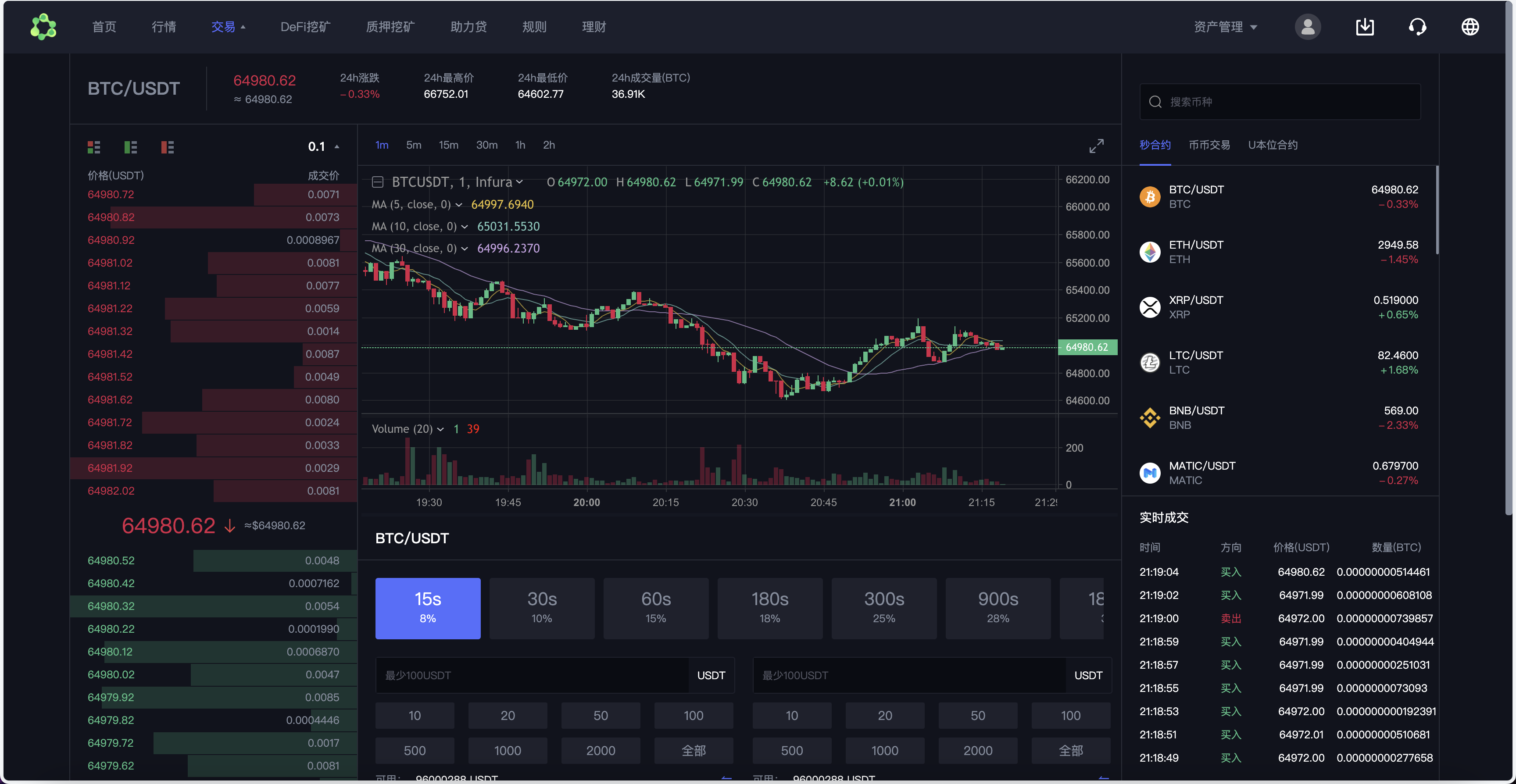Open the 助力贷 menu item
The width and height of the screenshot is (1516, 784).
(x=468, y=26)
